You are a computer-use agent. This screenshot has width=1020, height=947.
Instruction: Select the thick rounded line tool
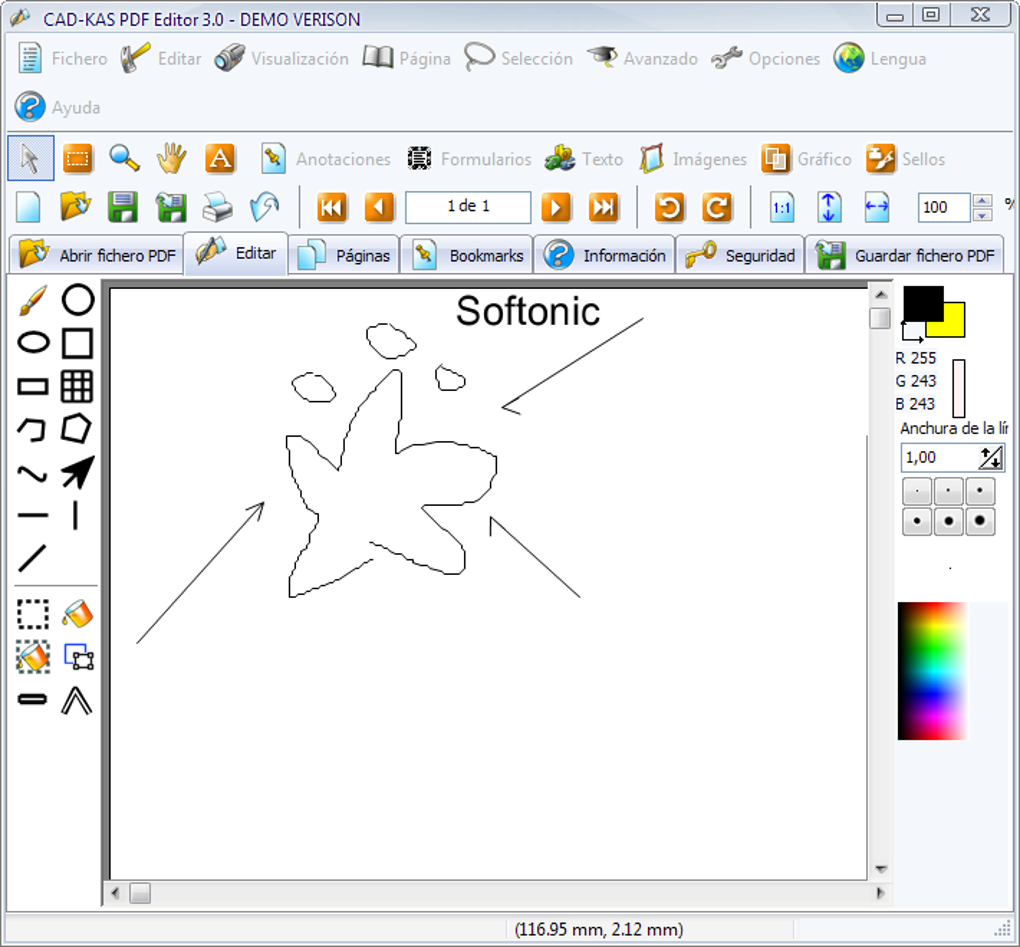click(33, 700)
